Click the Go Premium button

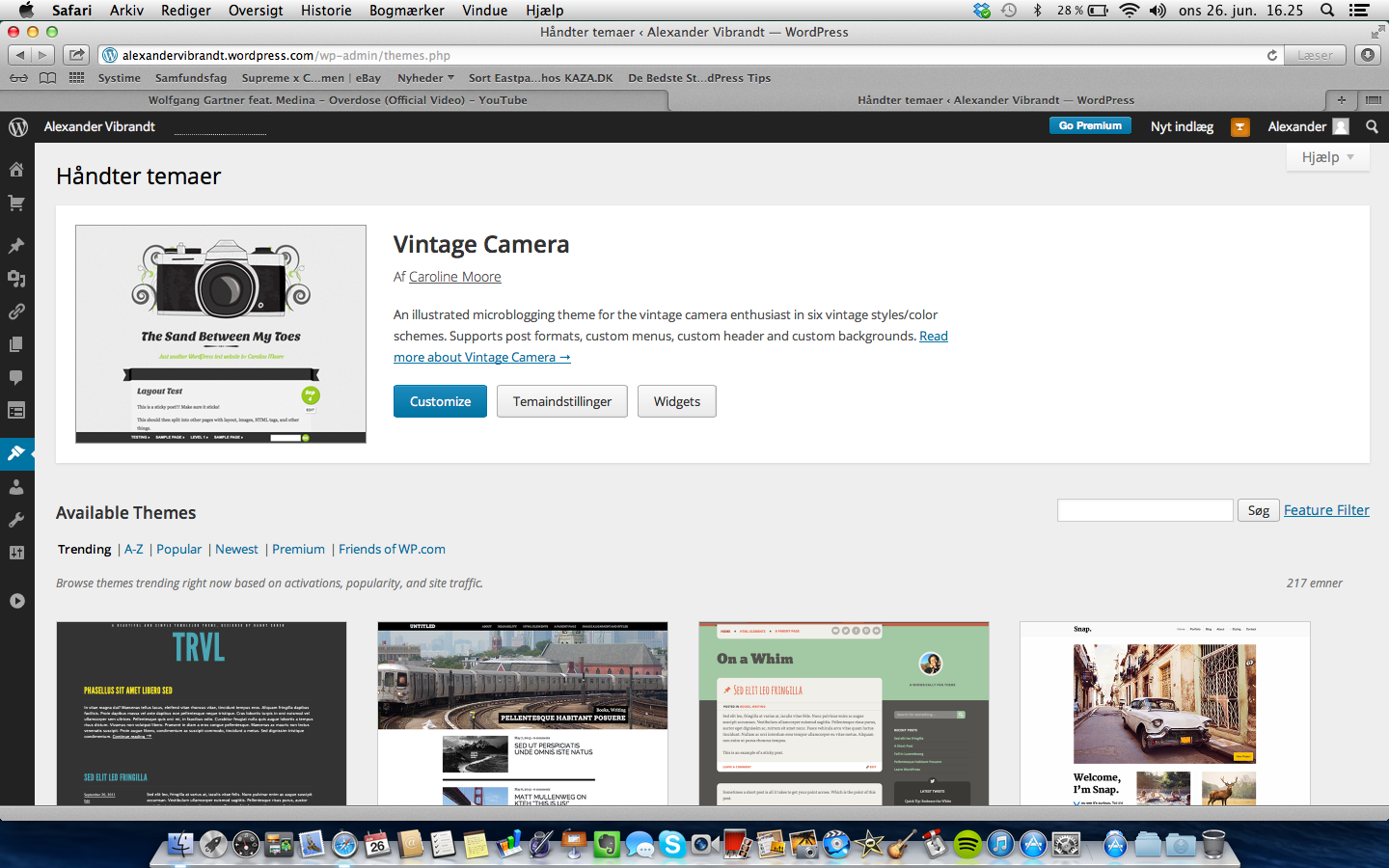(1090, 125)
